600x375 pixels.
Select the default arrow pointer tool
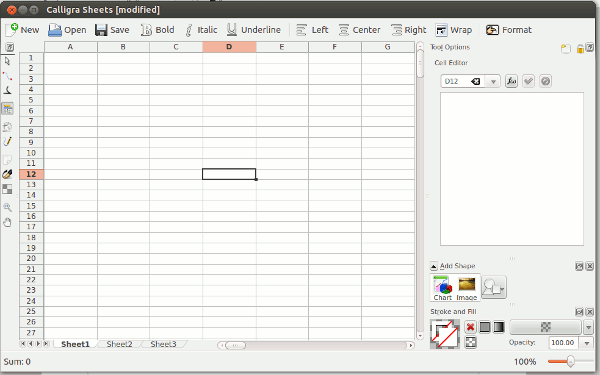point(7,61)
